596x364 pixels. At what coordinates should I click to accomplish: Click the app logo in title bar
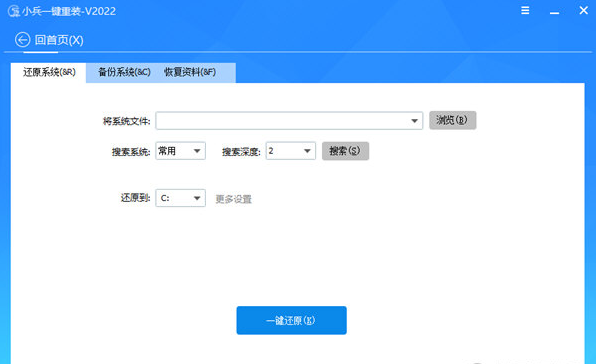14,11
